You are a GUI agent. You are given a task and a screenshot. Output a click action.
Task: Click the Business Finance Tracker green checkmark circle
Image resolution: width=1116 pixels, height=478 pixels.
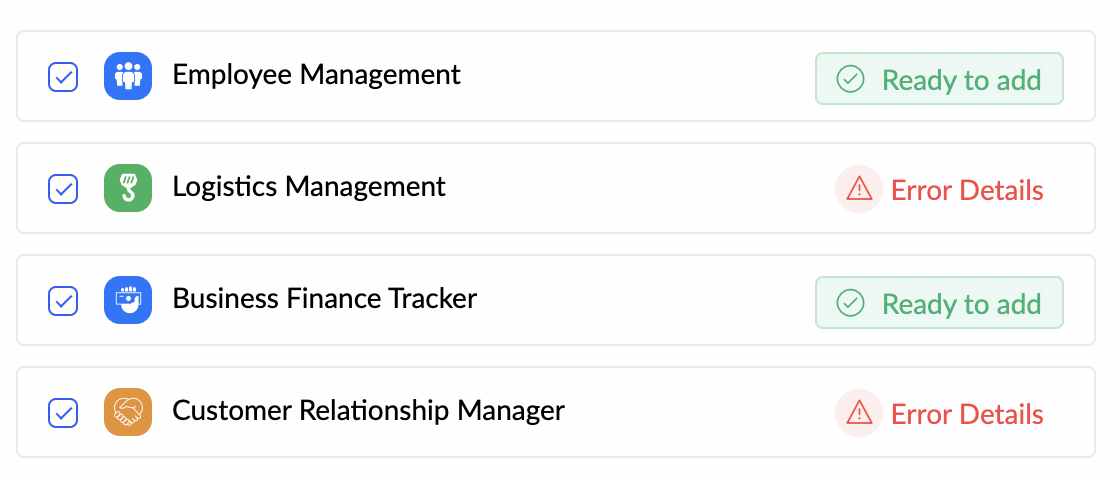pyautogui.click(x=850, y=304)
